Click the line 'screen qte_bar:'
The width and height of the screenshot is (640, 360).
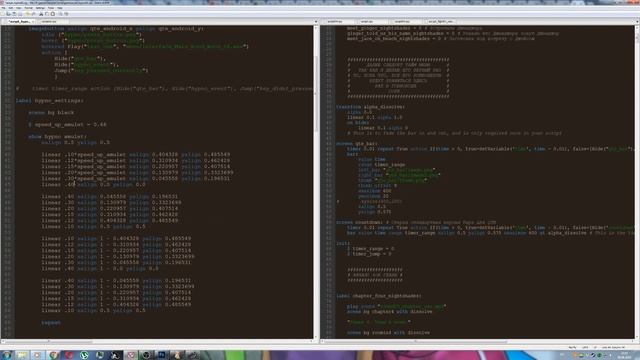coord(357,144)
